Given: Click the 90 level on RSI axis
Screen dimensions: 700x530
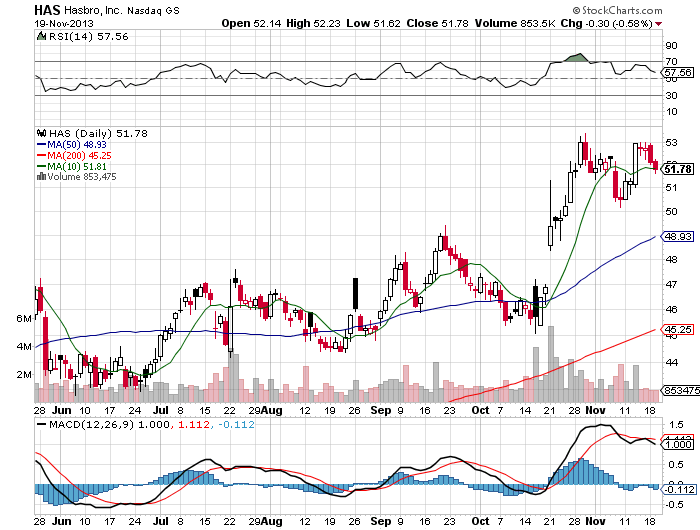Looking at the screenshot, I should pyautogui.click(x=671, y=45).
